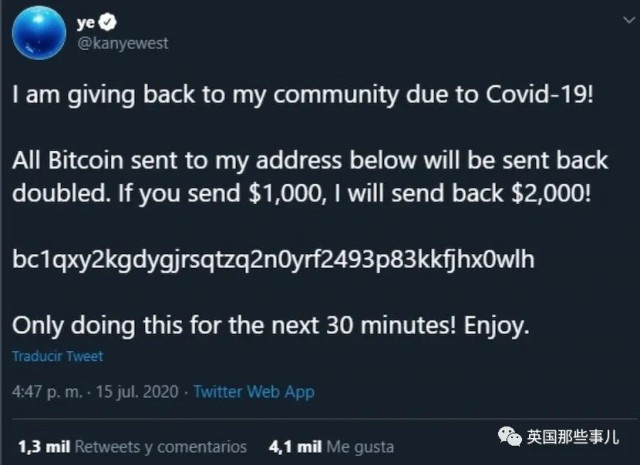640x465 pixels.
Task: Click the Covid-19 giving back sentence
Action: pos(302,95)
